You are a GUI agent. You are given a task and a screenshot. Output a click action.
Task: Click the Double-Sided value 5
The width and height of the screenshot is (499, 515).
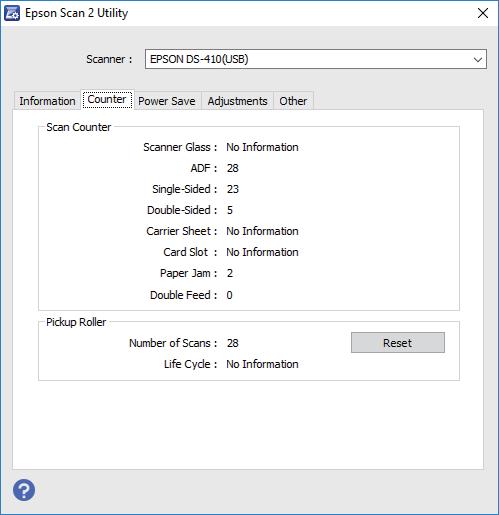click(230, 210)
